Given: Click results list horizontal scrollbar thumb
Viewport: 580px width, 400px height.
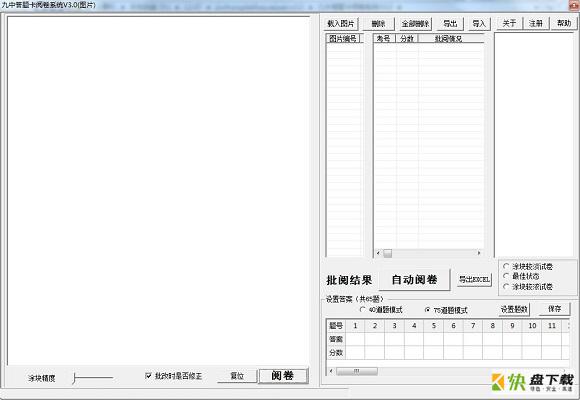Looking at the screenshot, I should [x=387, y=253].
